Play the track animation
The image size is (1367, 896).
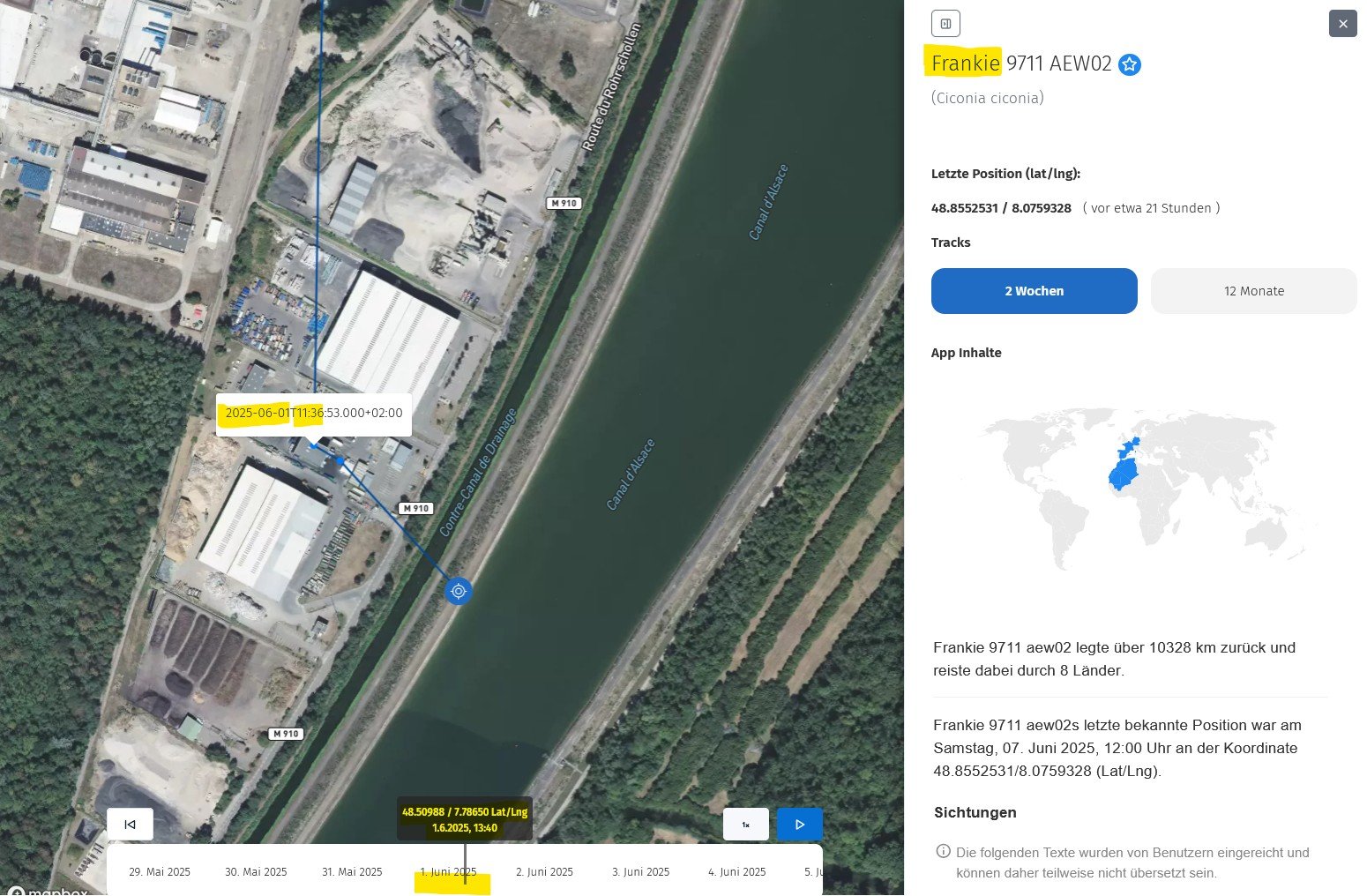pyautogui.click(x=799, y=825)
